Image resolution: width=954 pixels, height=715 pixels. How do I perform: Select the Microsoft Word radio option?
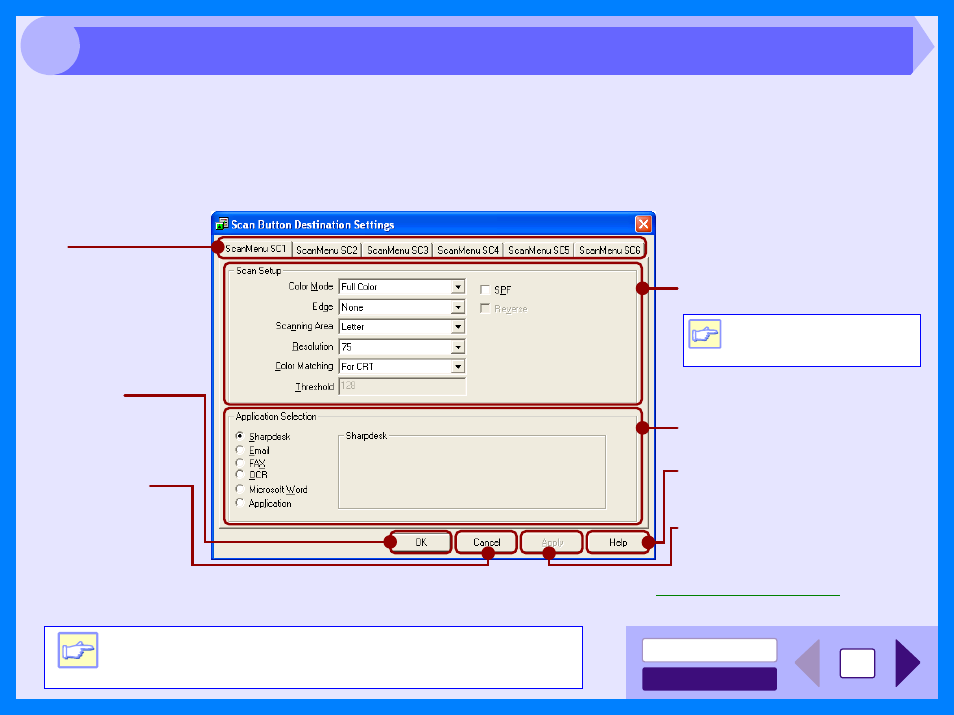point(240,489)
